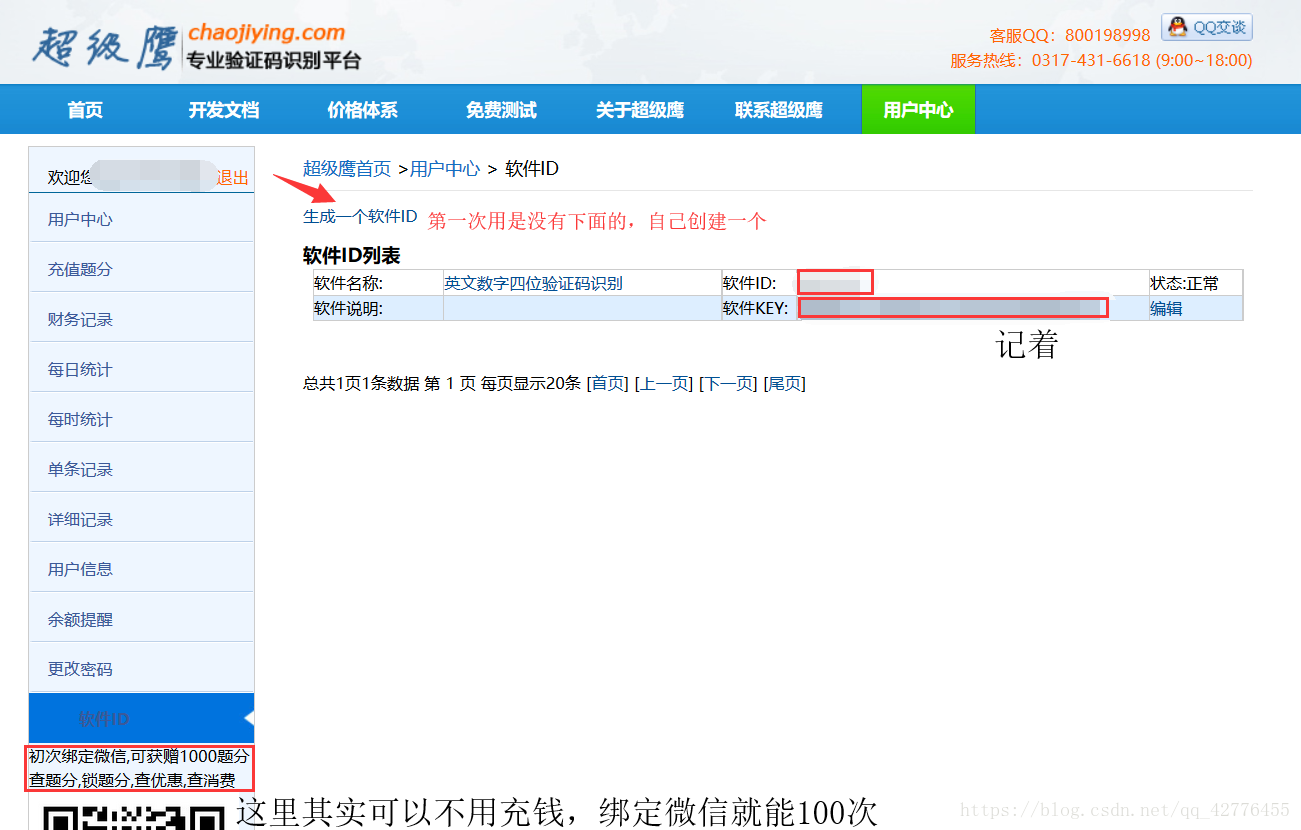Viewport: 1301px width, 830px height.
Task: Open 财务记录 in the sidebar
Action: tap(141, 319)
